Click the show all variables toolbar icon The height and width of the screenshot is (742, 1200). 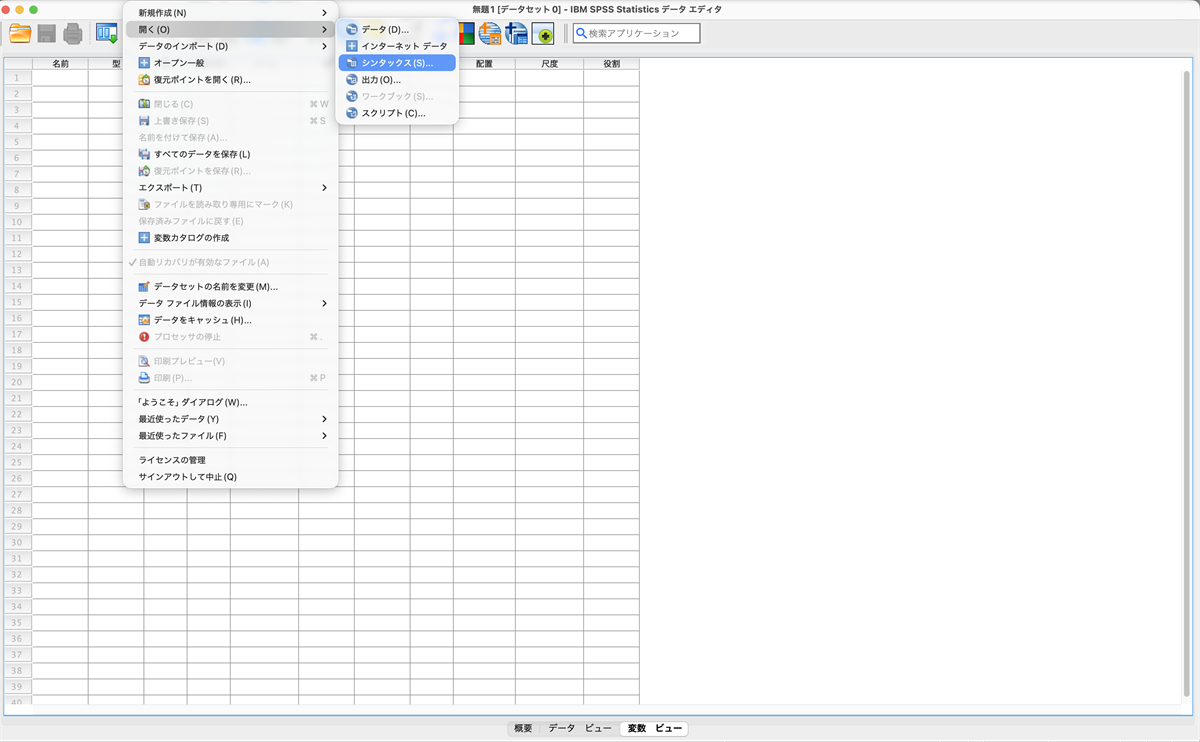(516, 34)
